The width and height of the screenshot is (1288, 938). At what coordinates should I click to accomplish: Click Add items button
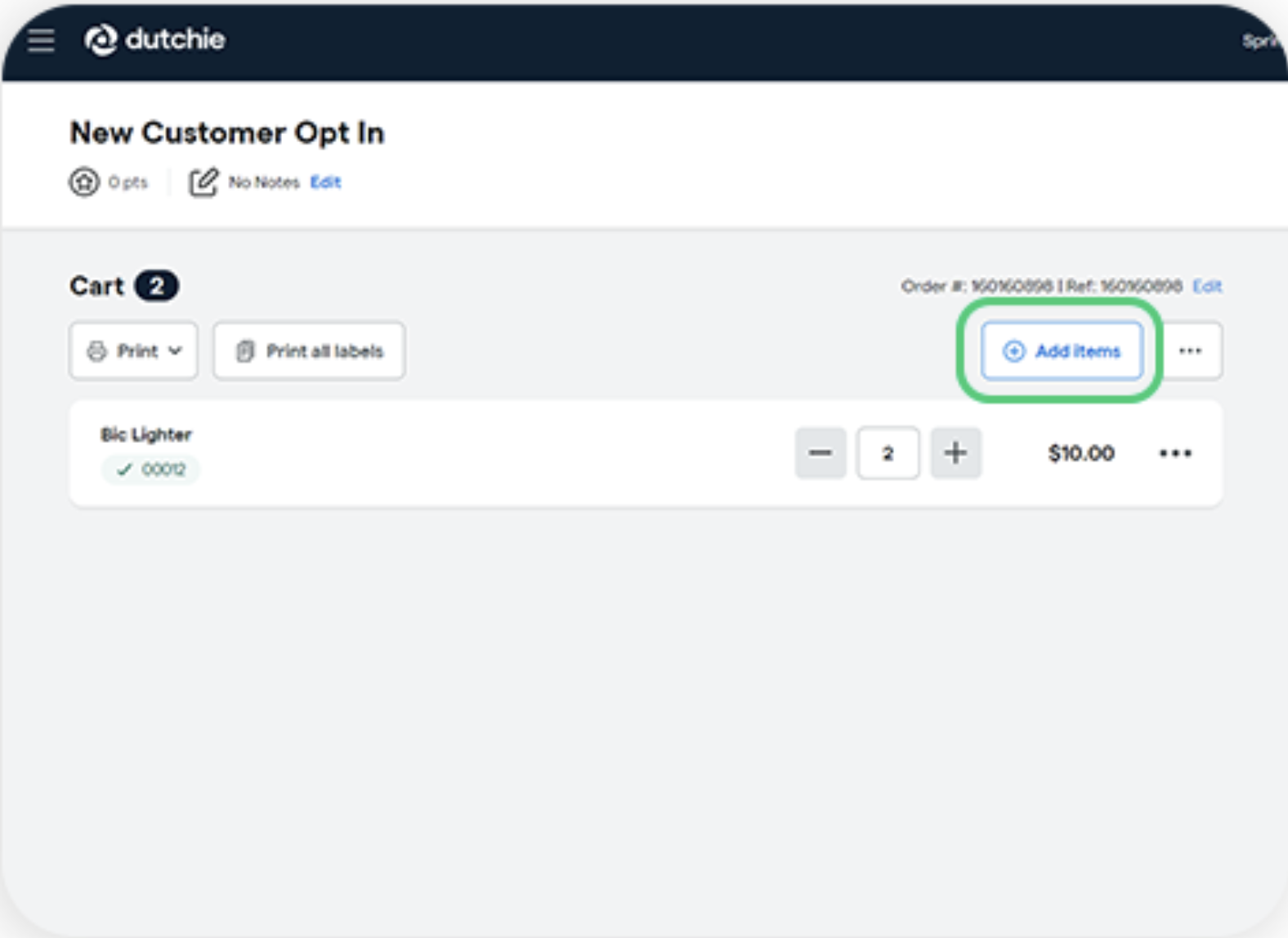point(1062,351)
